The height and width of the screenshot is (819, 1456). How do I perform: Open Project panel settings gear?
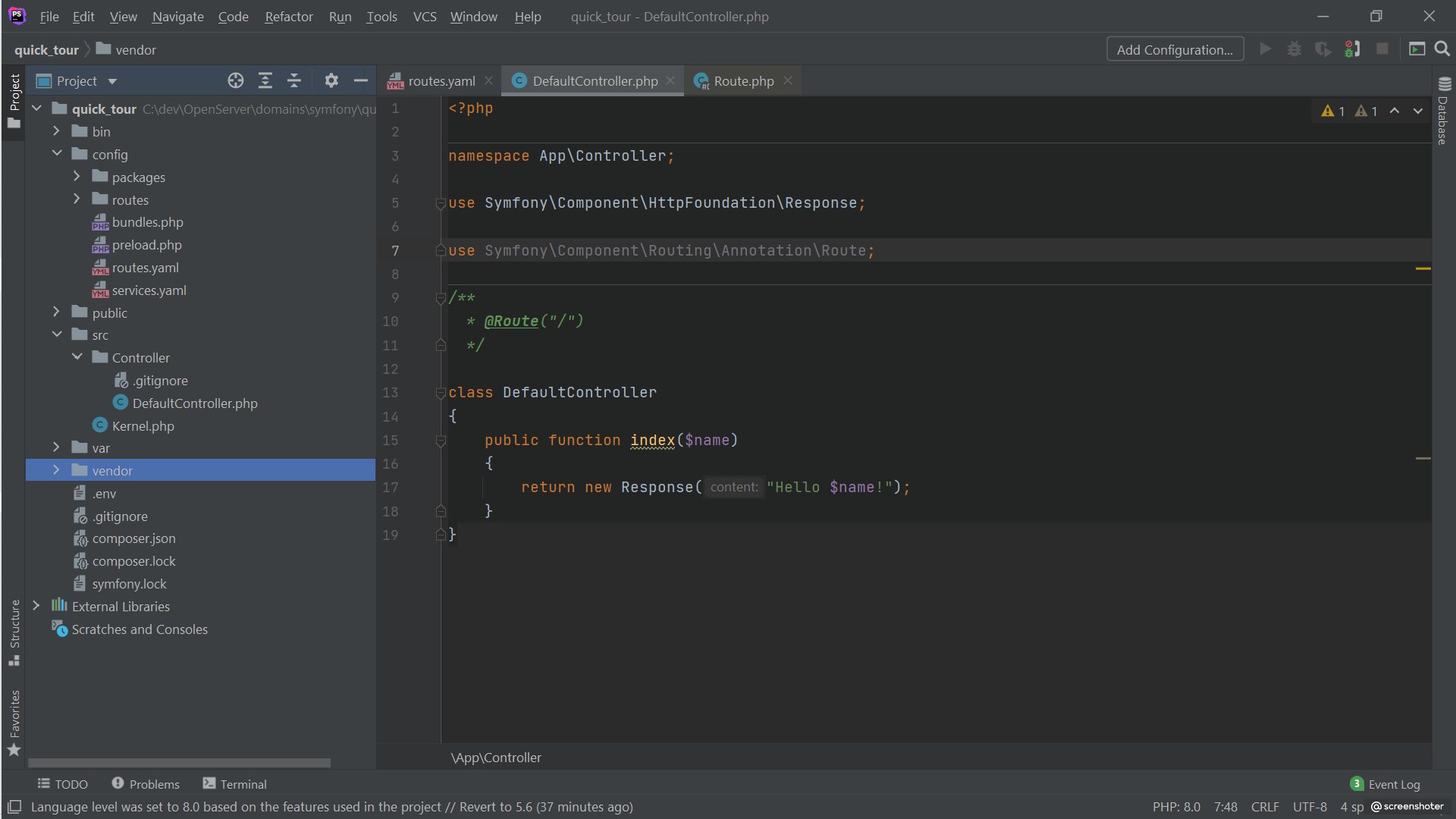(x=331, y=80)
